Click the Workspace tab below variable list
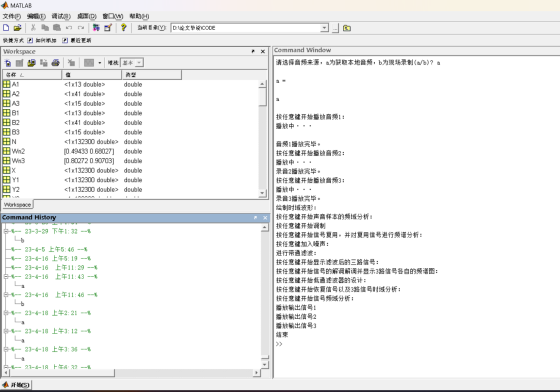 coord(18,205)
